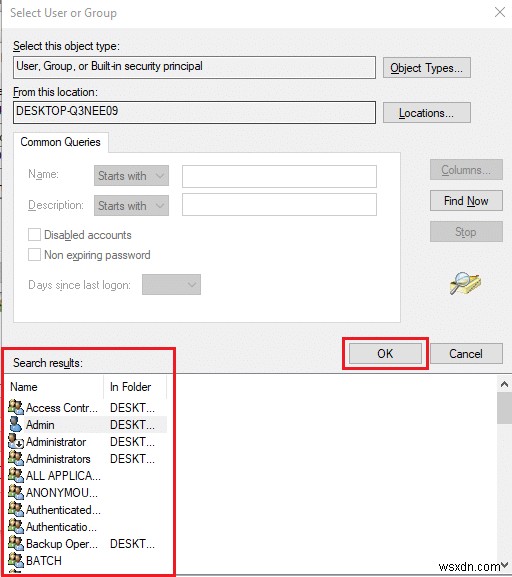The height and width of the screenshot is (577, 512).
Task: Click the ANONYMOU... group icon
Action: [x=16, y=492]
